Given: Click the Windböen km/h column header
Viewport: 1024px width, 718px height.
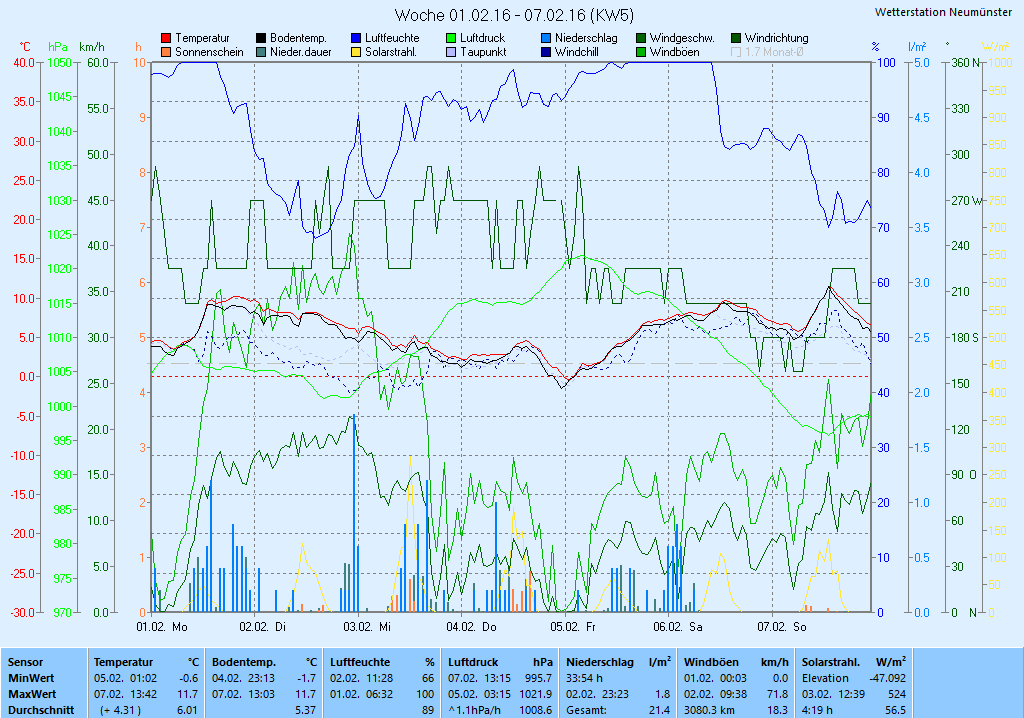Looking at the screenshot, I should 735,662.
